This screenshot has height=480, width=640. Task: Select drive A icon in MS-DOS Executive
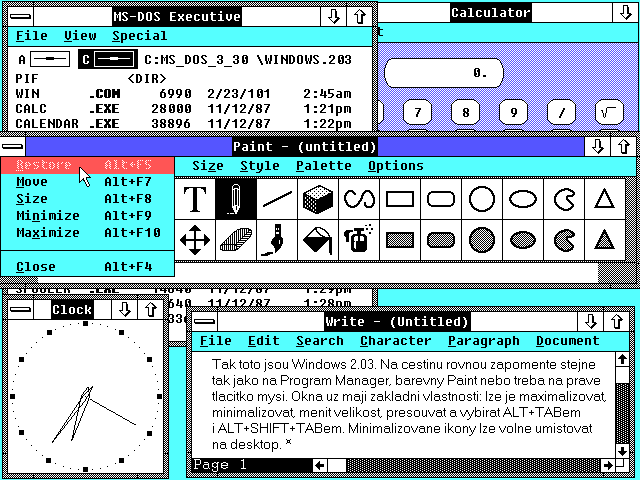click(x=44, y=60)
